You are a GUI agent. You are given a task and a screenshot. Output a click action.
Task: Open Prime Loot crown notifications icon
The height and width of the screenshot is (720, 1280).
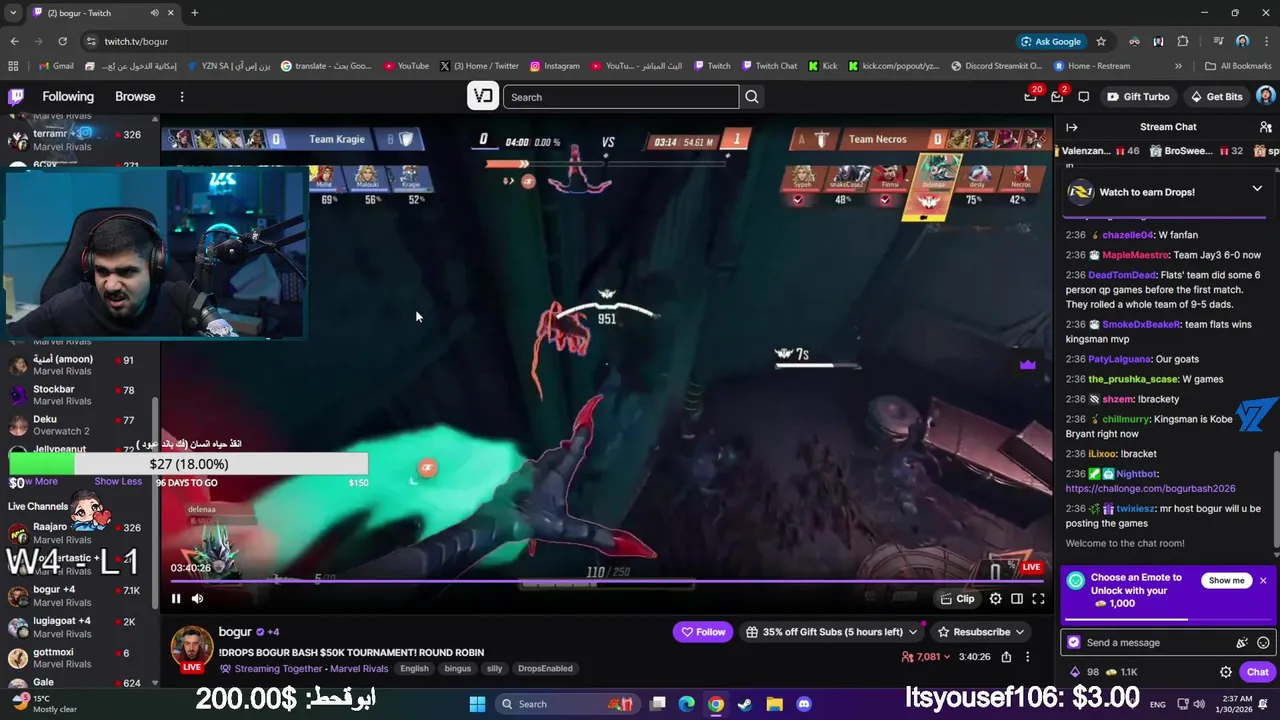[1031, 97]
